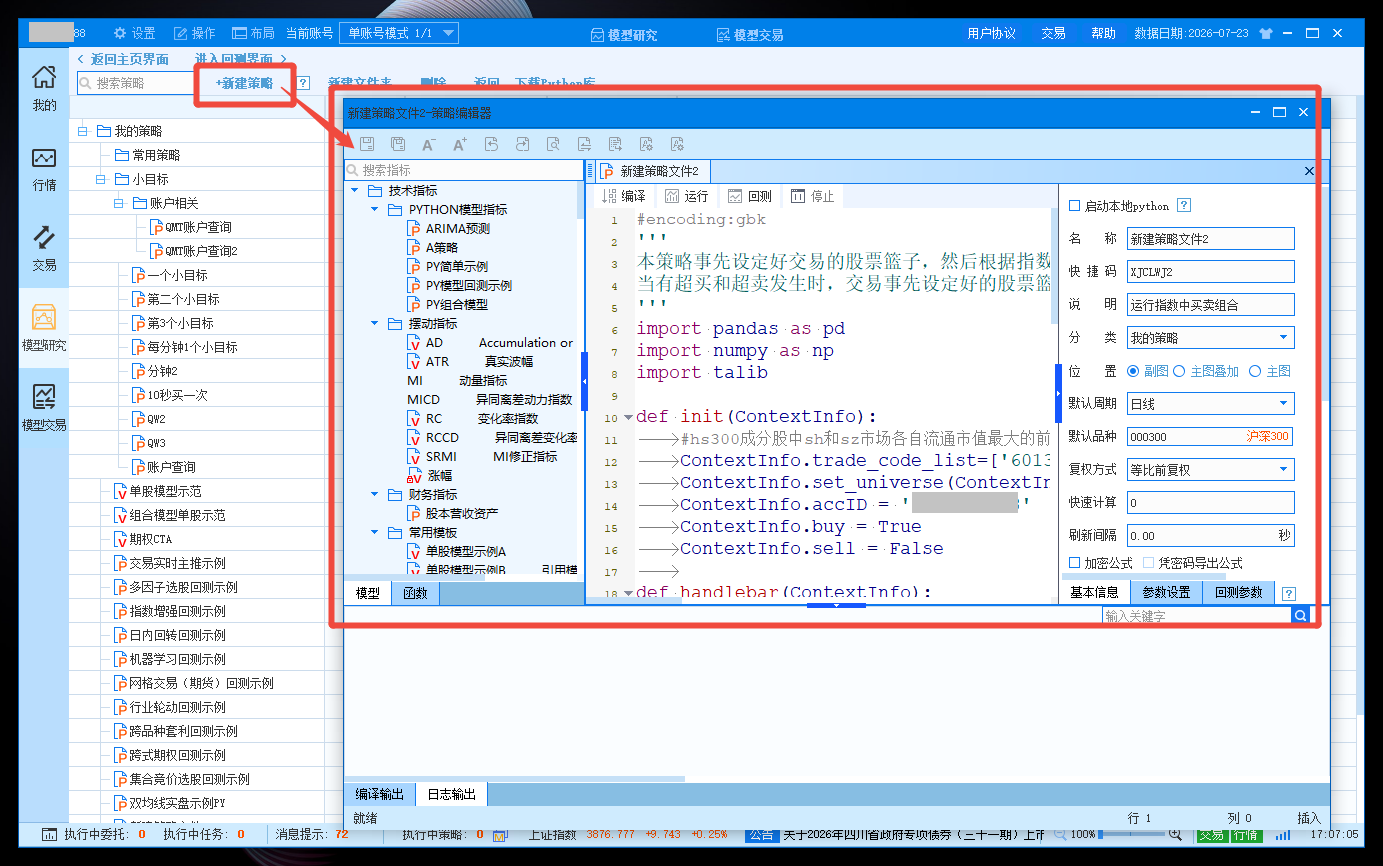
Task: Open the 分类 我的策略 dropdown
Action: [x=1211, y=338]
